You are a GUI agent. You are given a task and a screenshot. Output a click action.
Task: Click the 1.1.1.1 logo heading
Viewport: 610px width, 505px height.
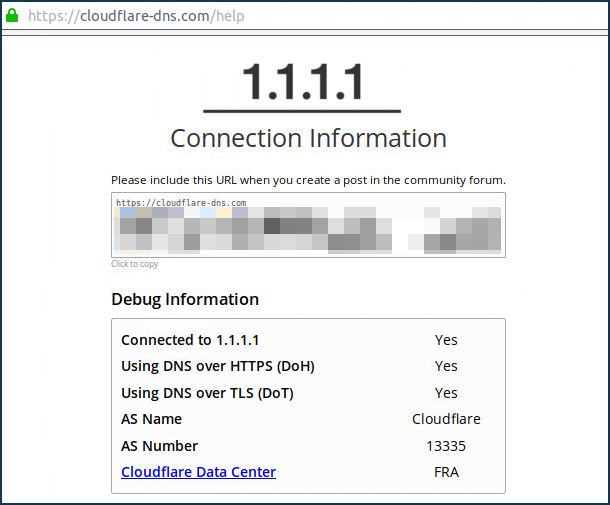pos(302,82)
